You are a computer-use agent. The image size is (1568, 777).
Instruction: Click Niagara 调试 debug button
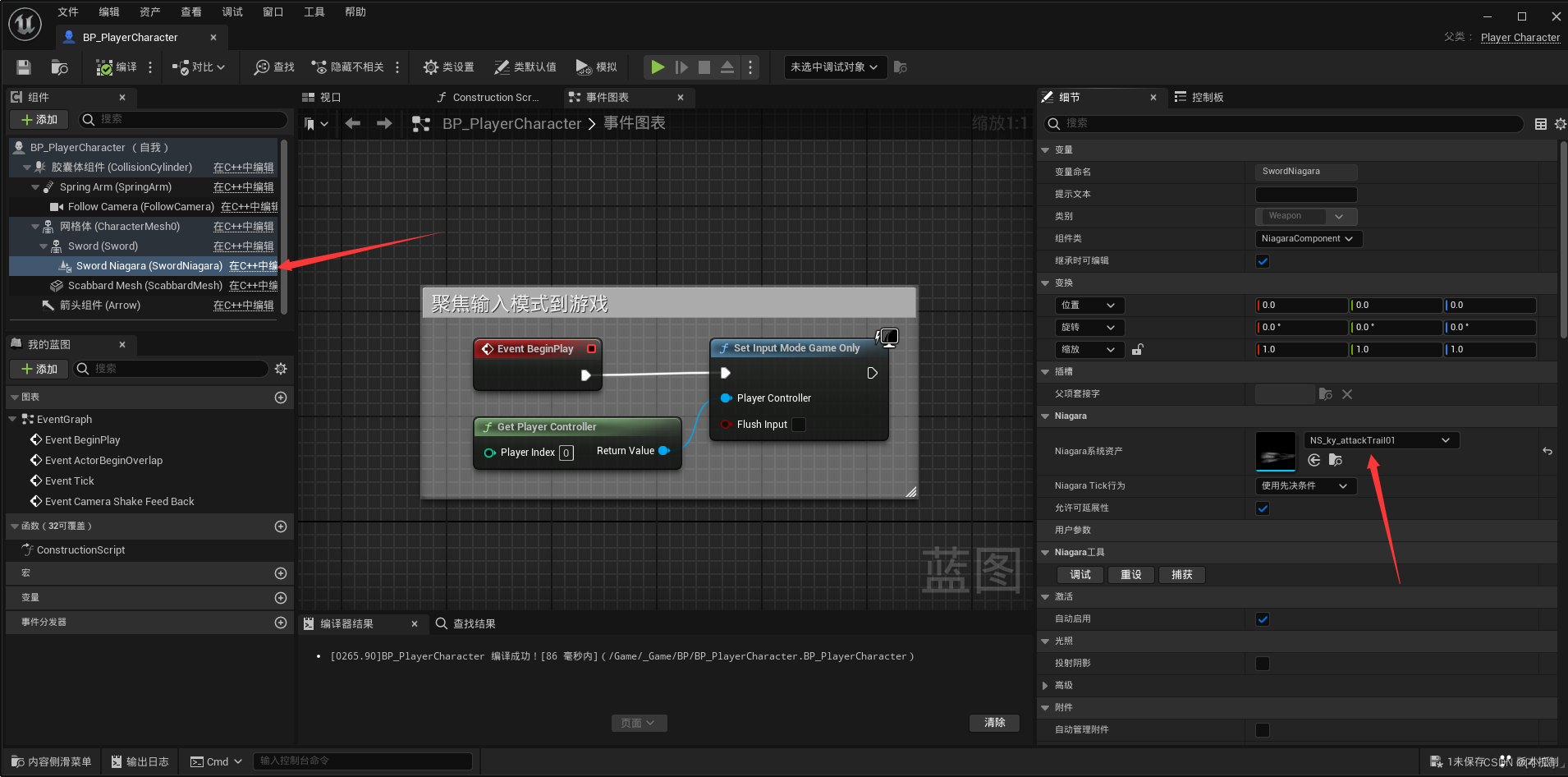point(1080,575)
